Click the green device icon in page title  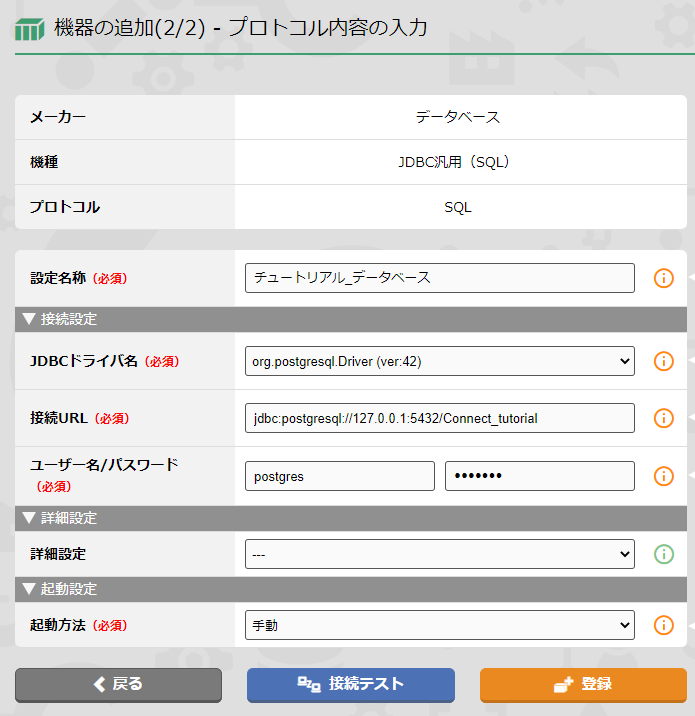29,29
